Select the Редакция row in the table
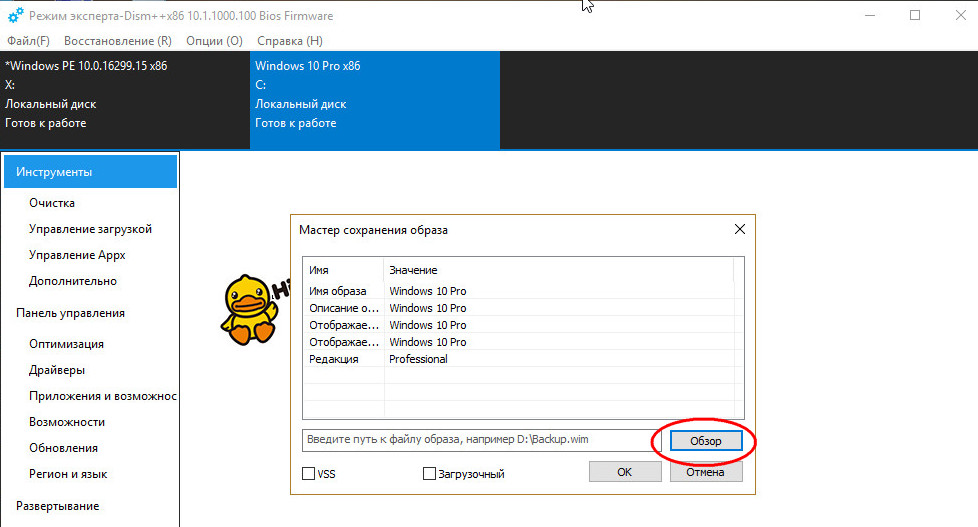Screen dimensions: 978x527 (x=420, y=359)
